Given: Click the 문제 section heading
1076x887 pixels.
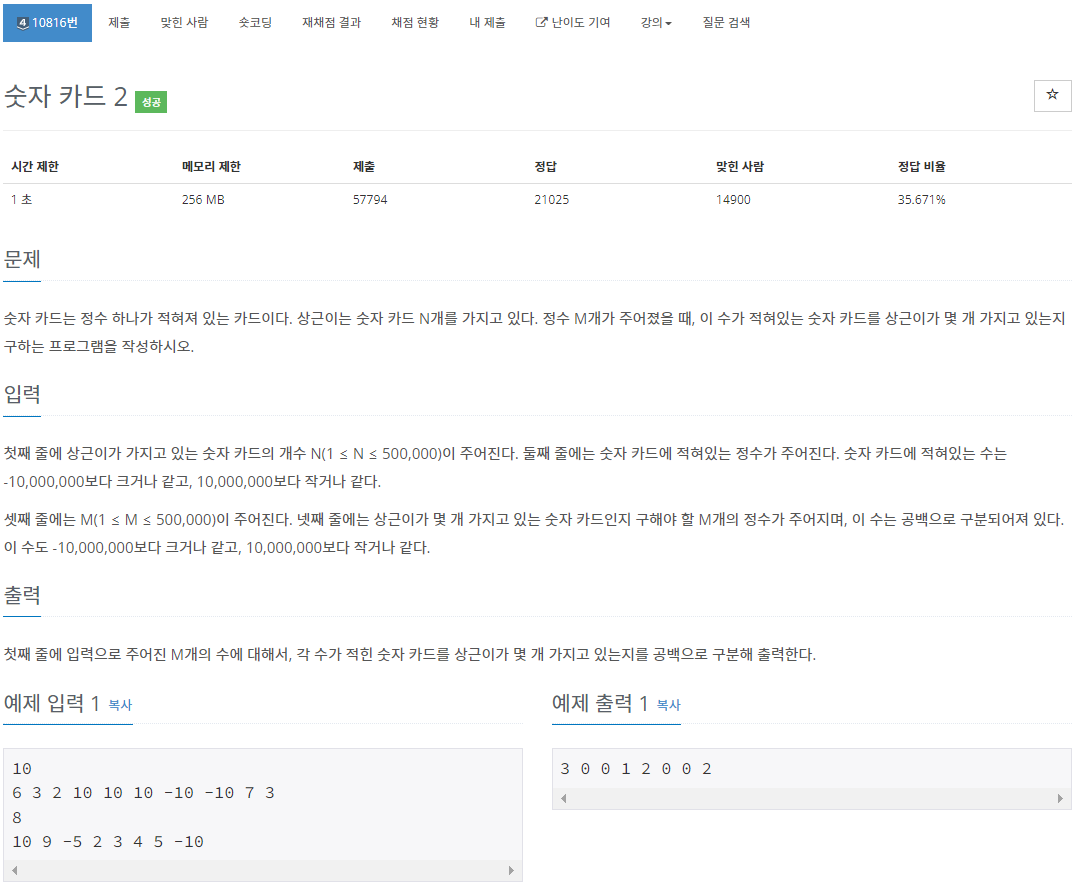Looking at the screenshot, I should [x=22, y=259].
